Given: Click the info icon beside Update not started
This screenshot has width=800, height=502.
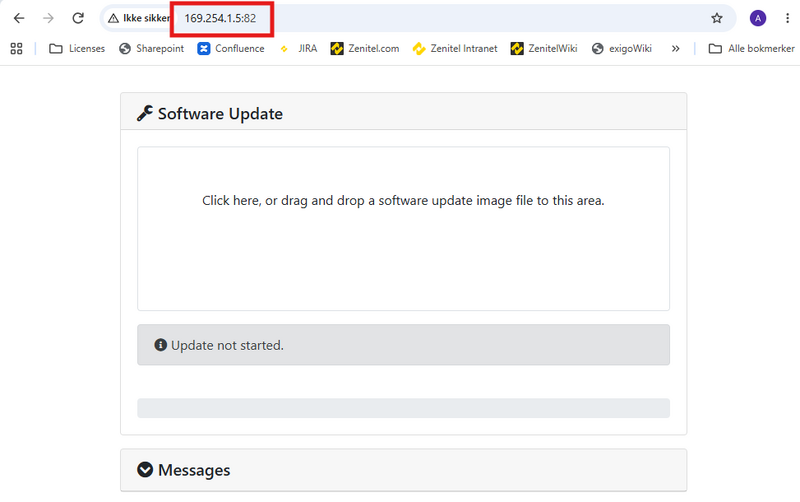Looking at the screenshot, I should pos(161,345).
